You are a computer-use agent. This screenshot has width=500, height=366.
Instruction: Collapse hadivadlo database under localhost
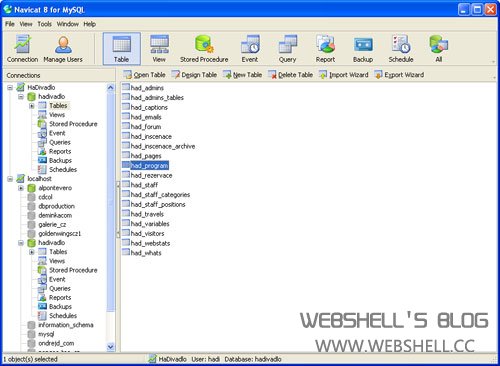(x=21, y=243)
